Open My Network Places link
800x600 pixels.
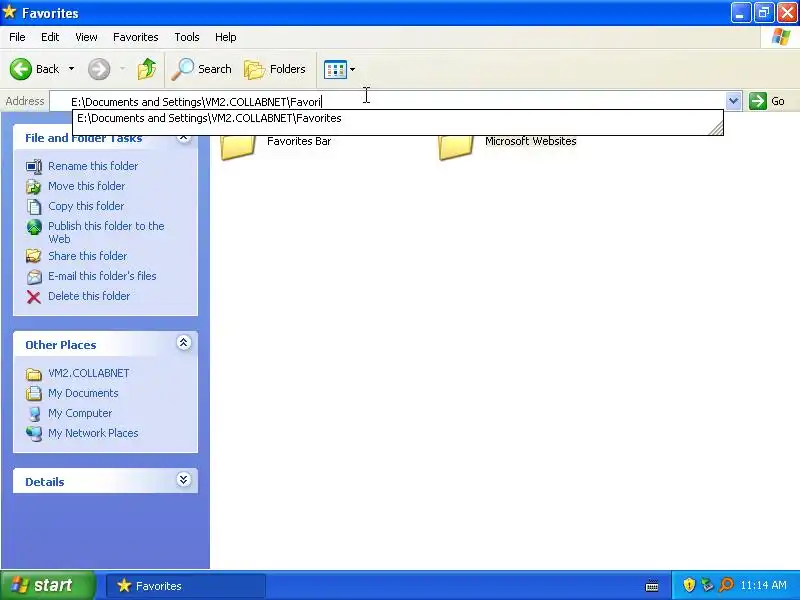(93, 433)
